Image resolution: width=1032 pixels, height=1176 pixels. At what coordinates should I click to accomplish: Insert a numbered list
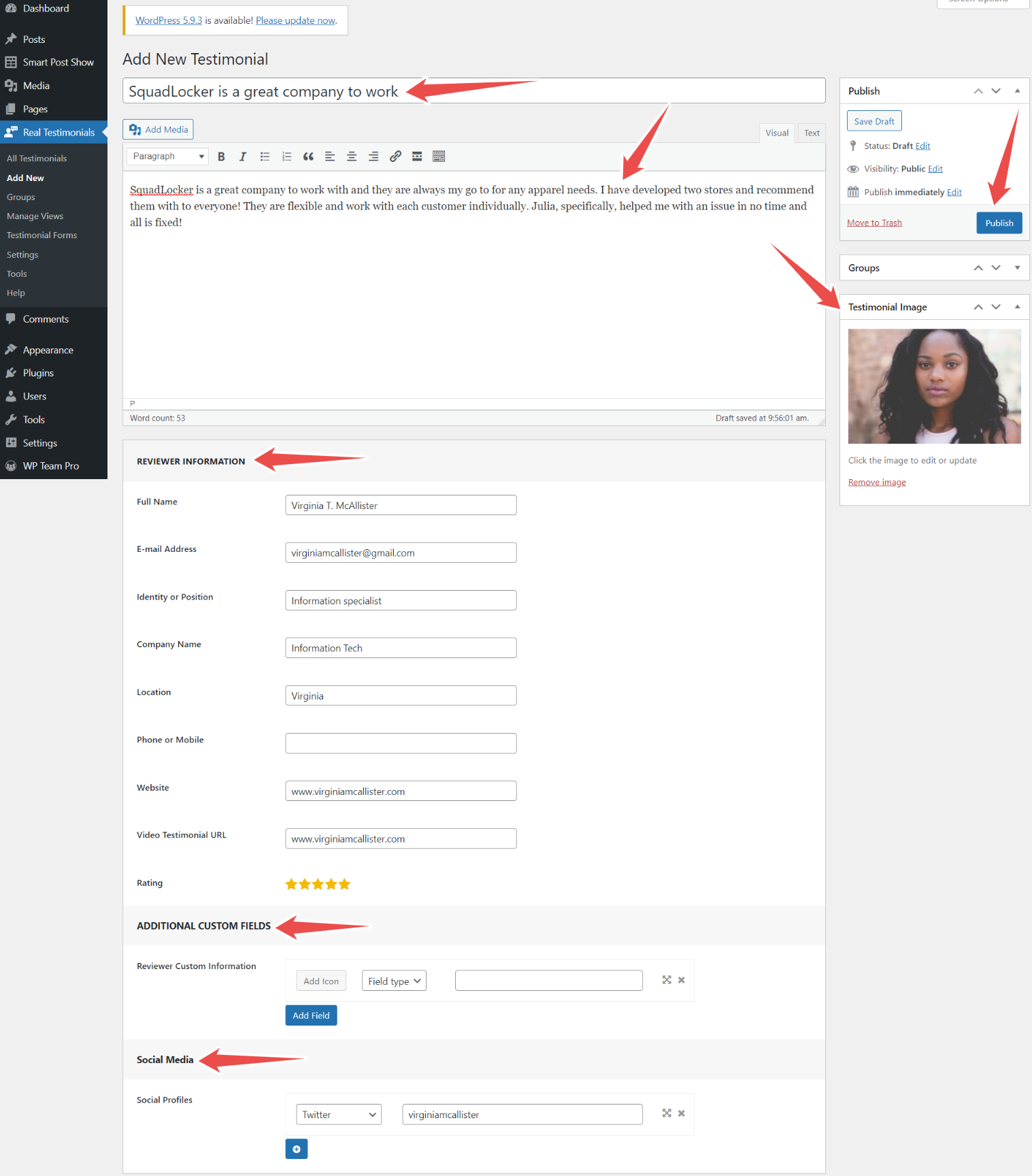[x=286, y=157]
